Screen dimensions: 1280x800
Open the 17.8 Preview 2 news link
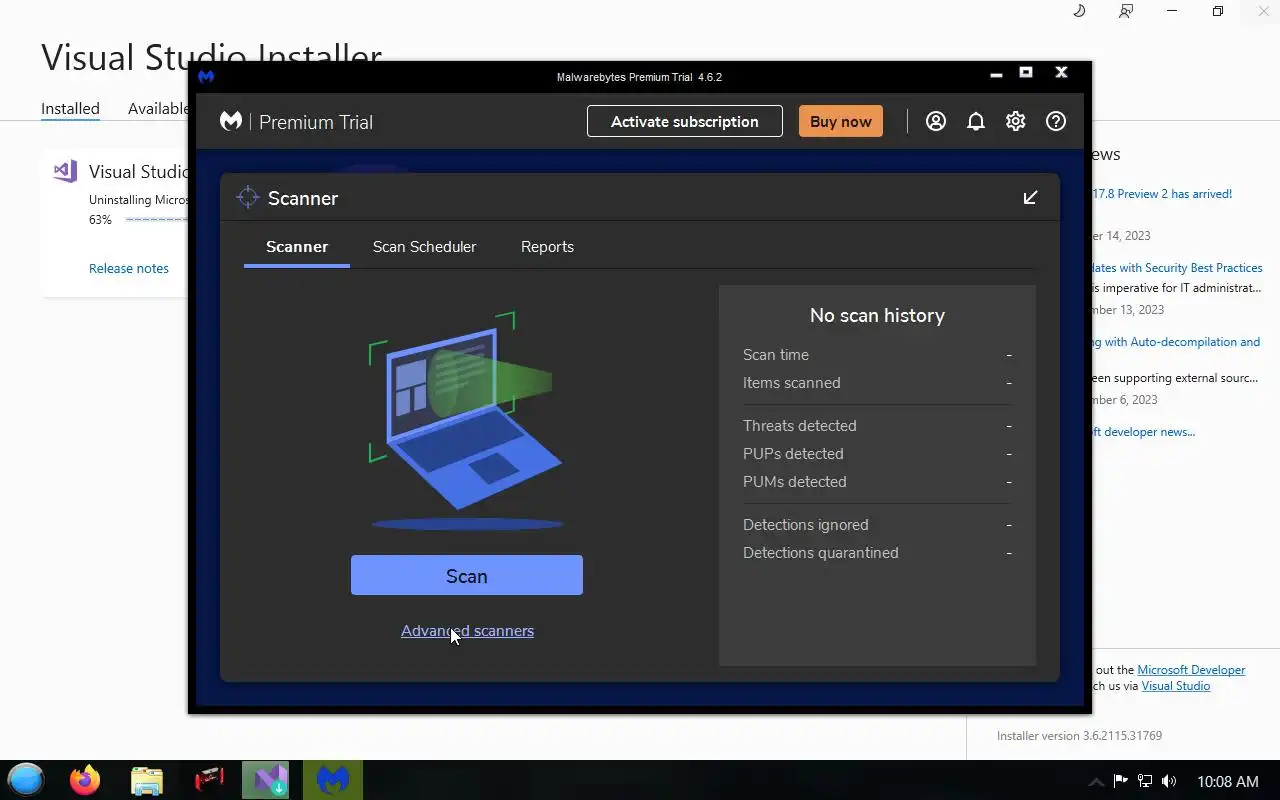pyautogui.click(x=1162, y=194)
